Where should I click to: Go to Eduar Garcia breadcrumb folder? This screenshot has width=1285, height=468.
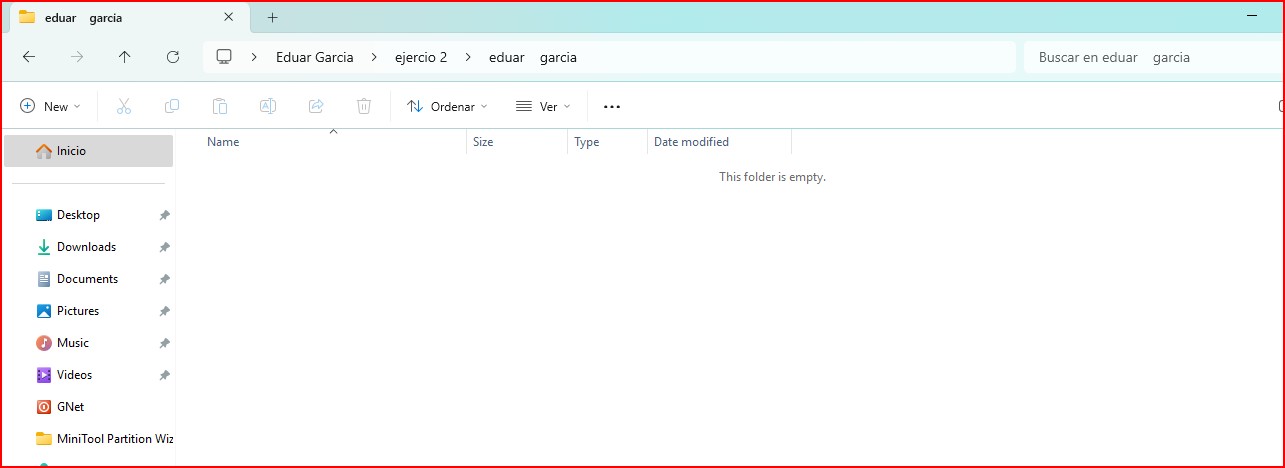[x=314, y=57]
